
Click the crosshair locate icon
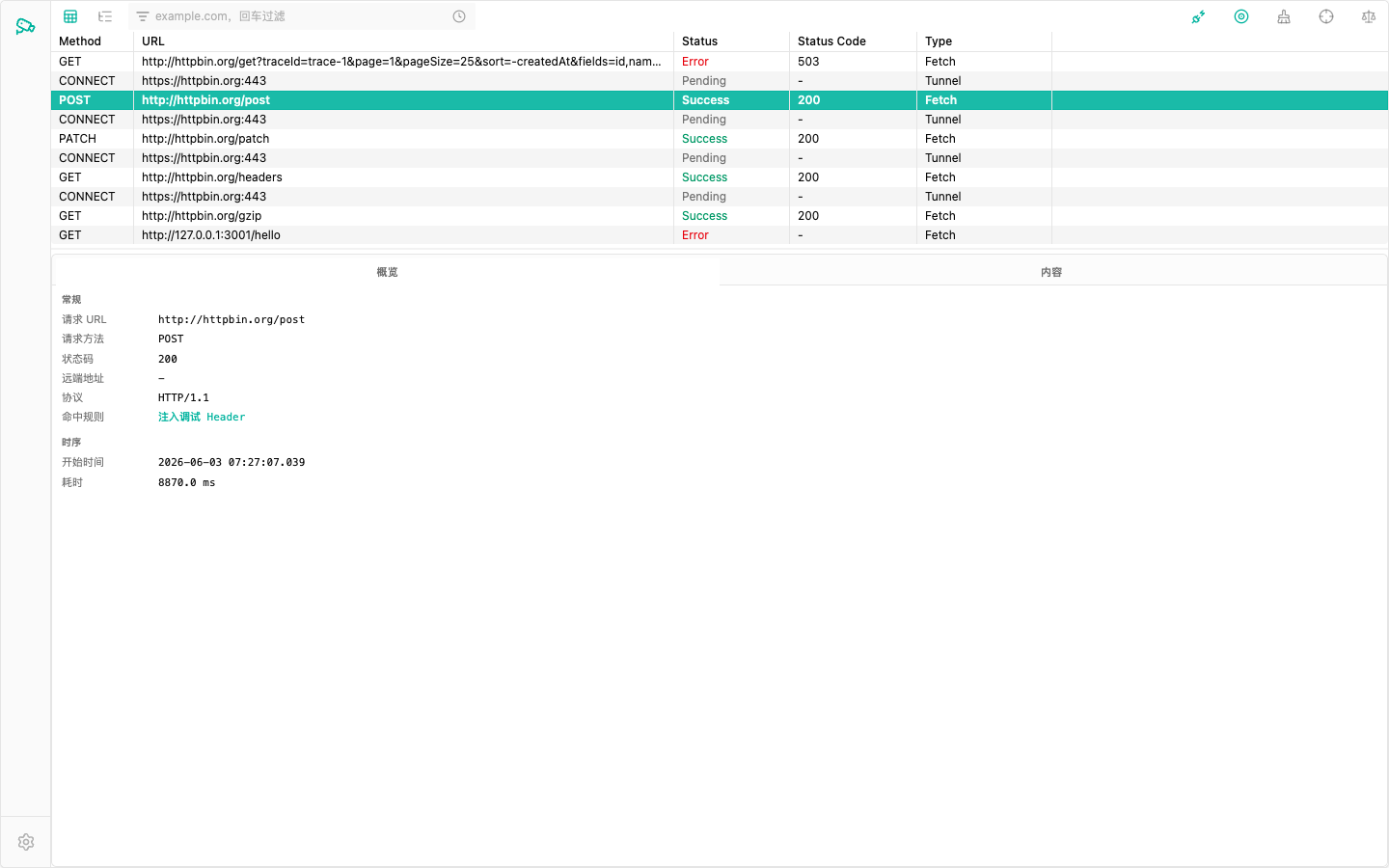point(1326,16)
